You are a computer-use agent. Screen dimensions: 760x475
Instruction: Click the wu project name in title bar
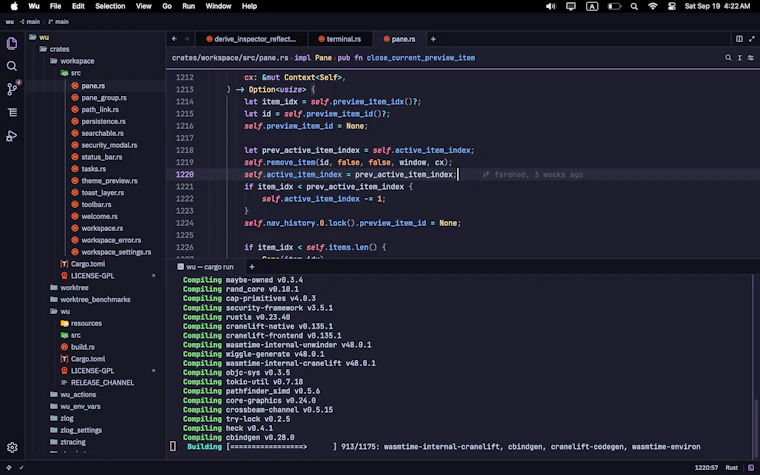pyautogui.click(x=9, y=22)
